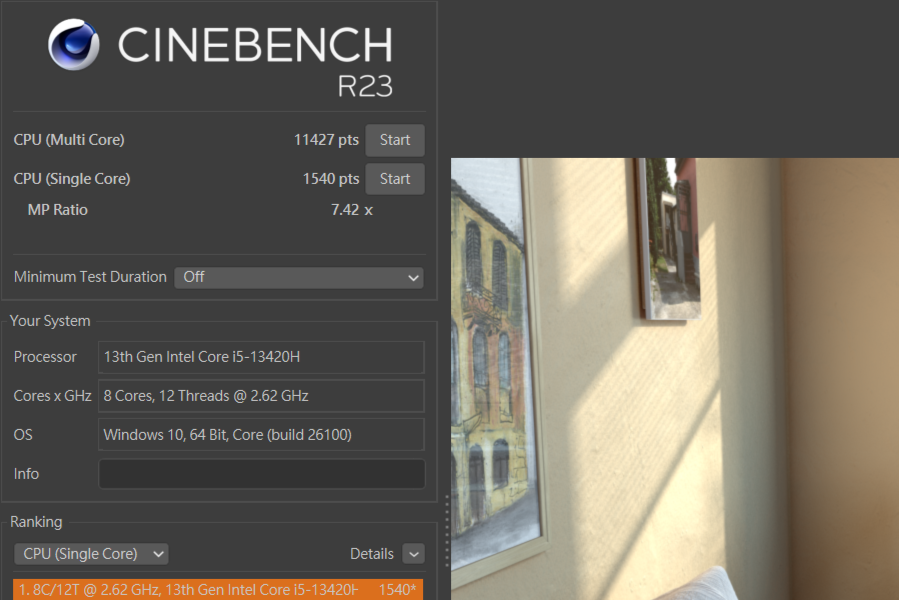Screen dimensions: 899x600
Task: Open the CPU (Single Core) ranking dropdown
Action: click(x=91, y=554)
